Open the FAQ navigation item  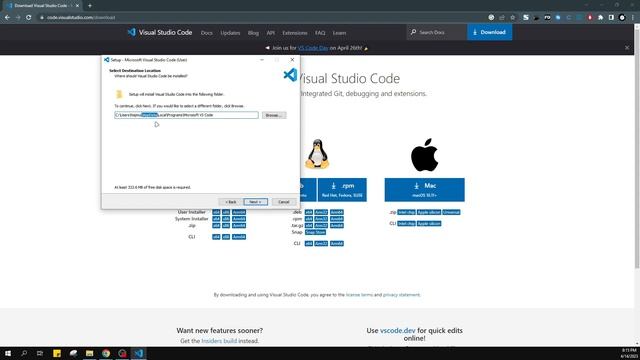[320, 33]
